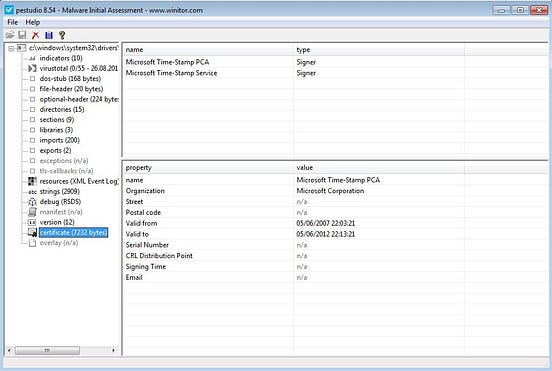This screenshot has width=552, height=371.
Task: Collapse the c:\windows\system32\drivers root node
Action: click(11, 48)
